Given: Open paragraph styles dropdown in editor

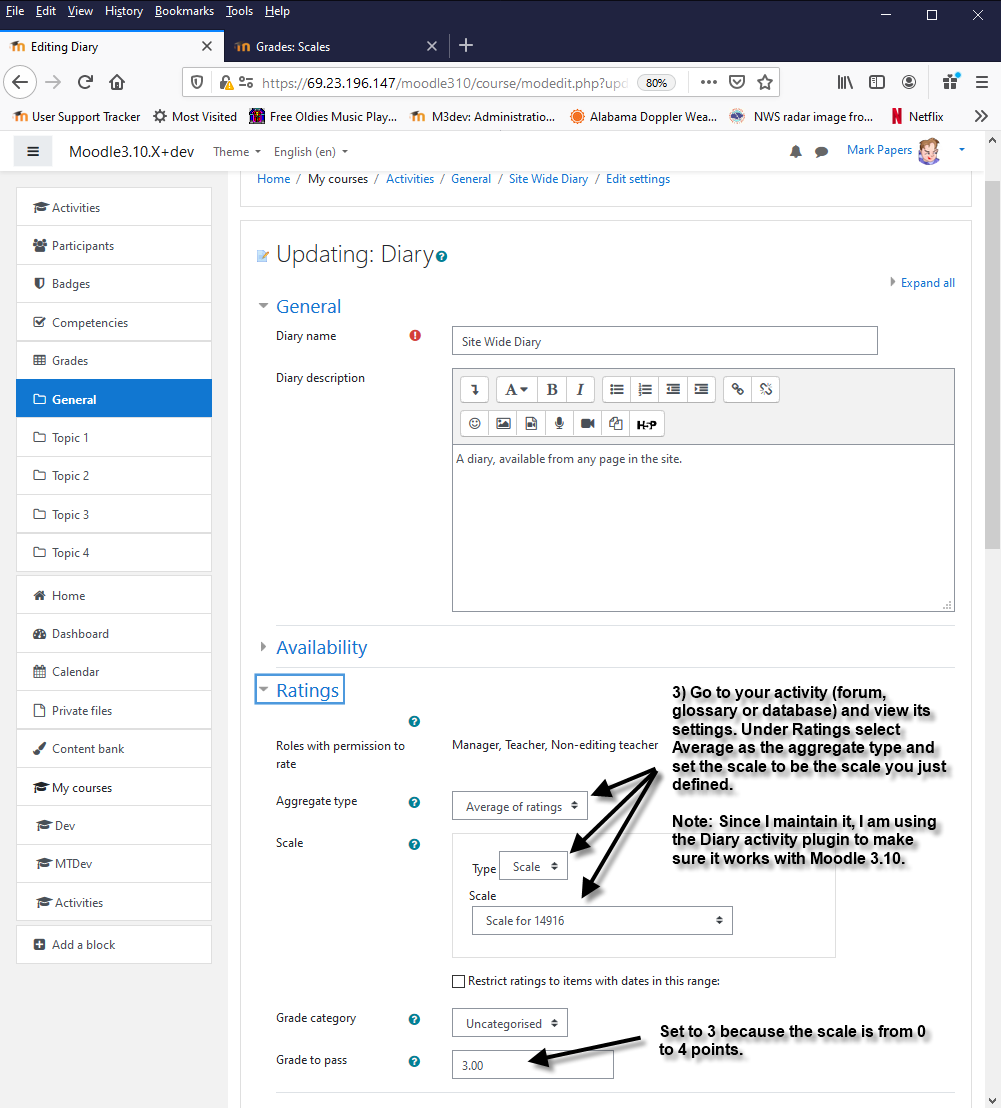Looking at the screenshot, I should [516, 389].
